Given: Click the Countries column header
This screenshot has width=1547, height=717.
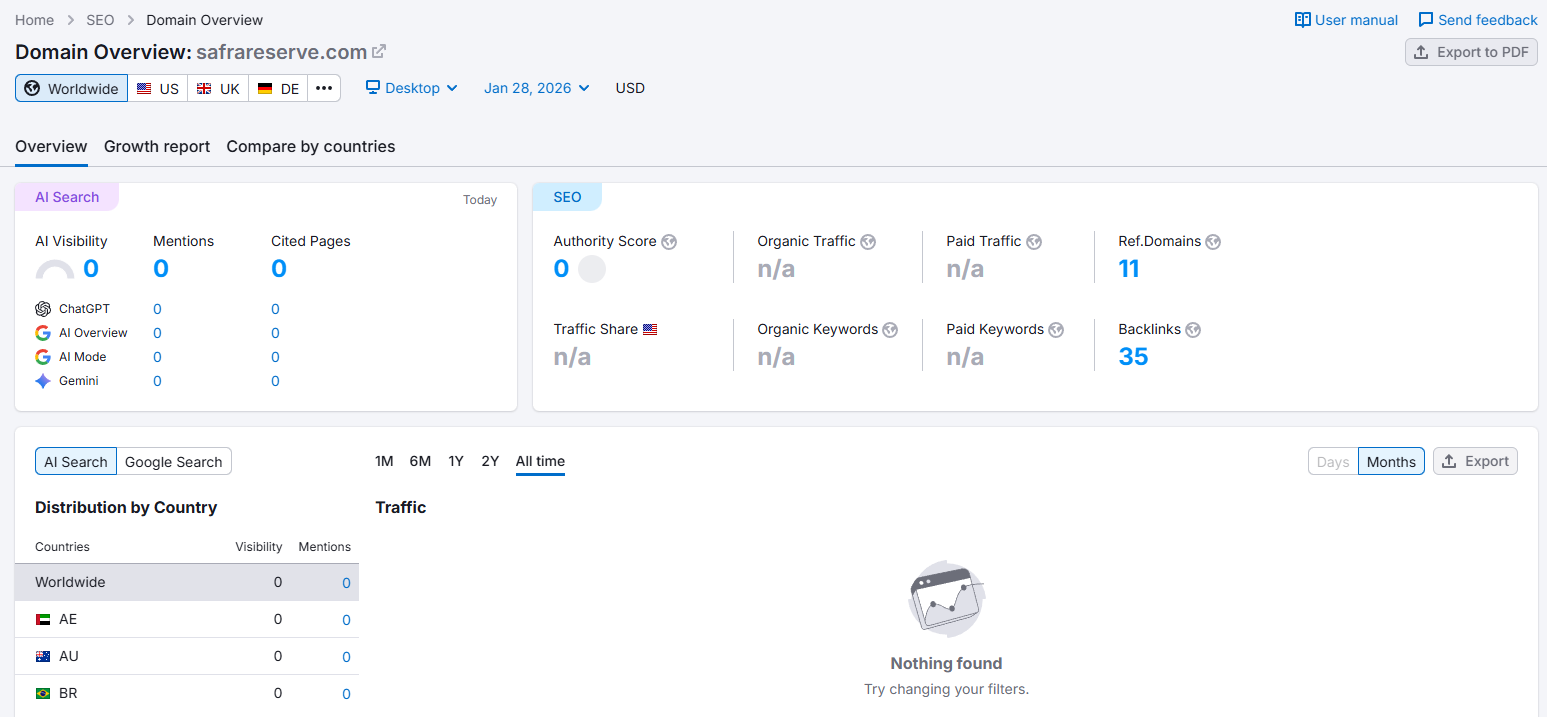Looking at the screenshot, I should [62, 547].
